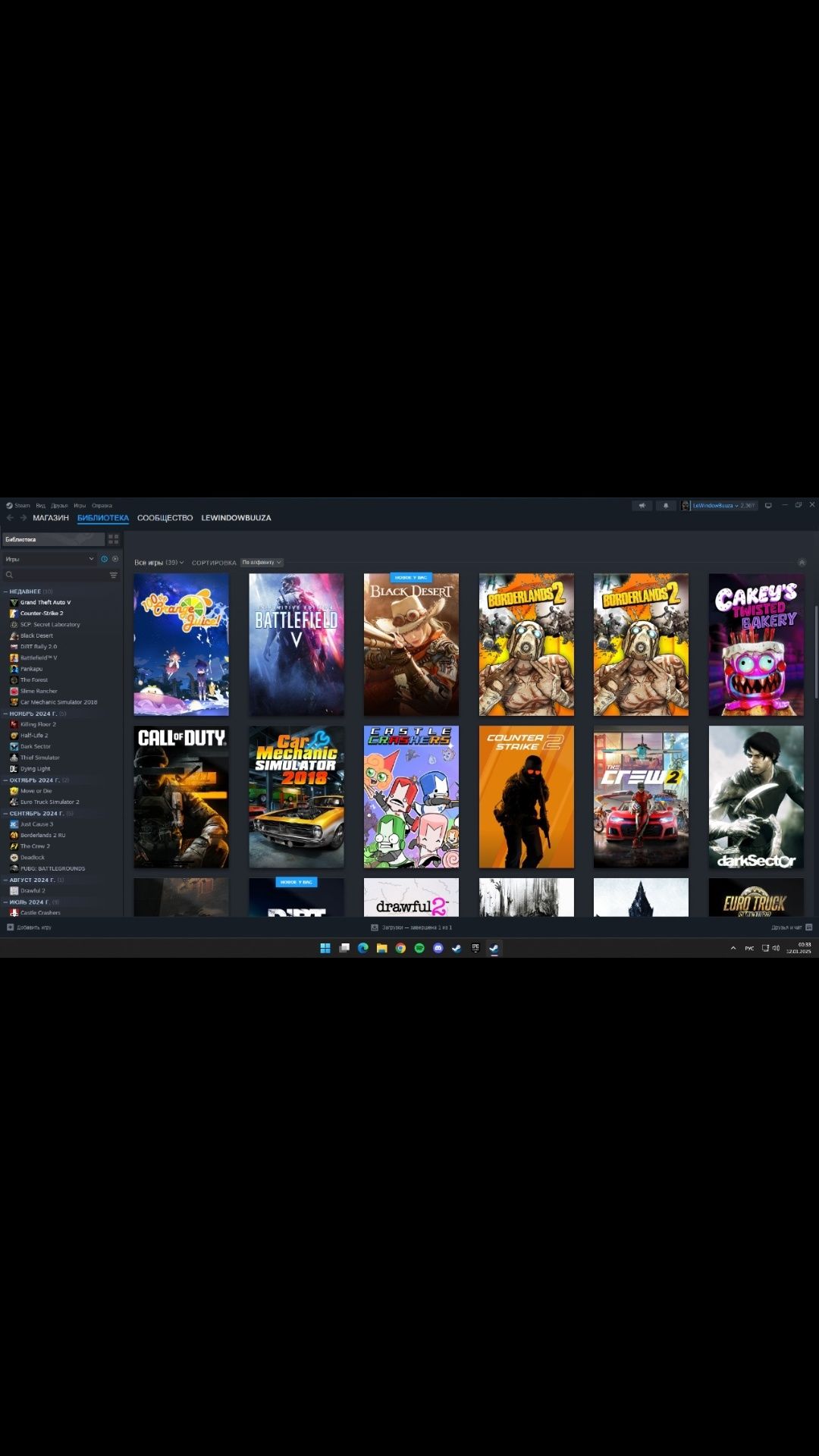Open Spotify from the taskbar
Viewport: 819px width, 1456px height.
coord(419,948)
